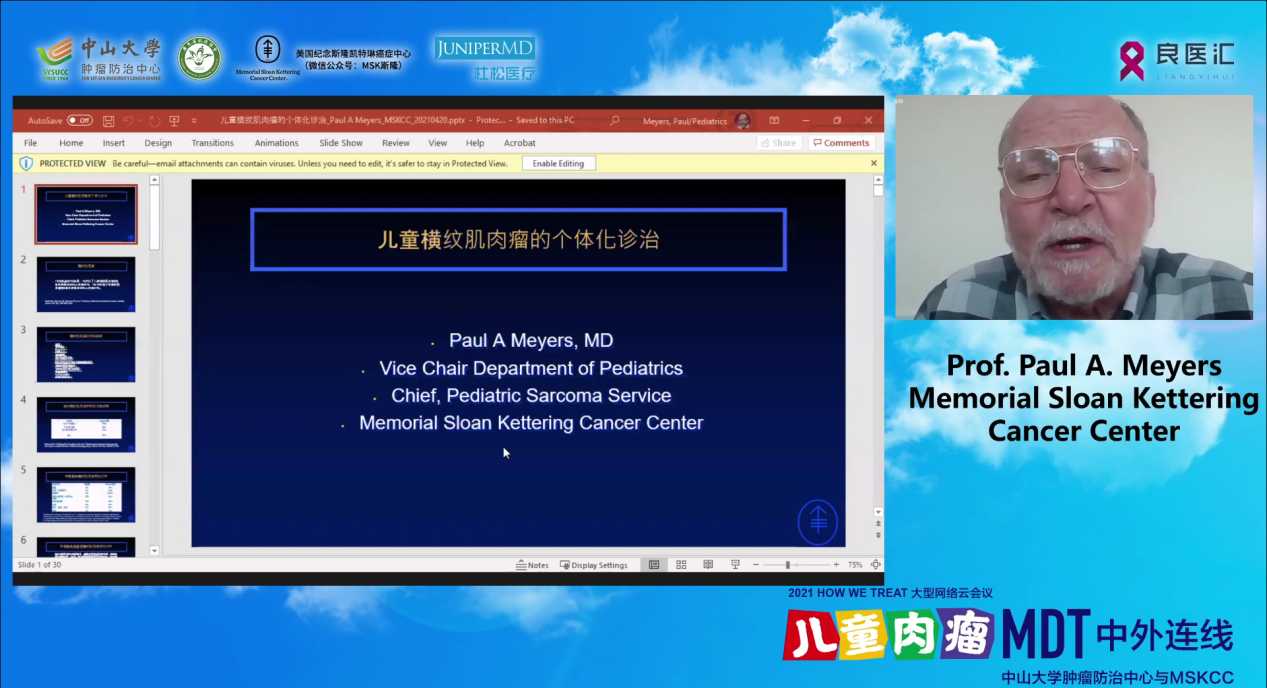Open Customize Quick Access Toolbar dropdown
1267x688 pixels.
[194, 121]
